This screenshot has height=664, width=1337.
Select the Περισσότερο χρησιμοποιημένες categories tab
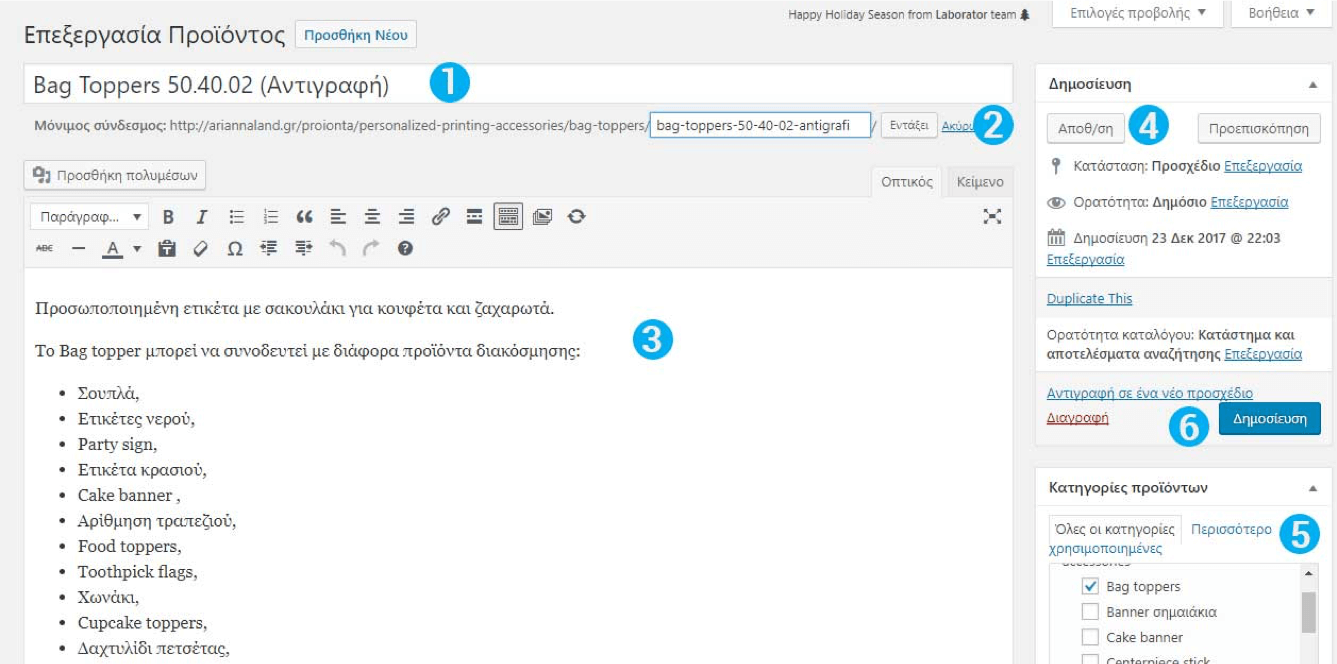pos(1230,529)
